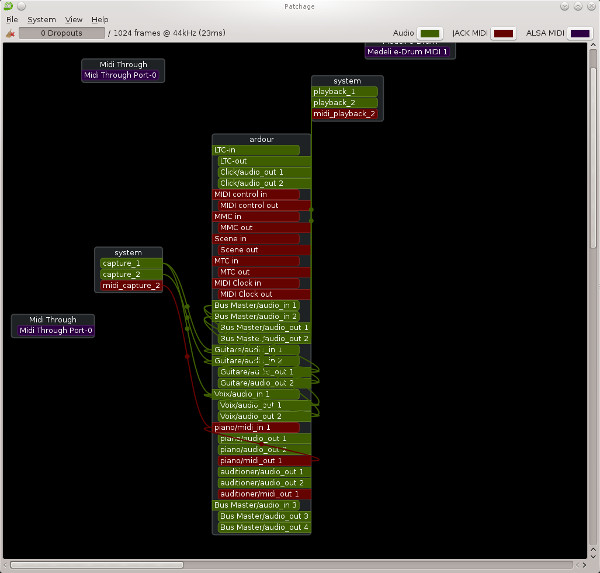Select the system playback_1 port
The height and width of the screenshot is (573, 600).
345,92
